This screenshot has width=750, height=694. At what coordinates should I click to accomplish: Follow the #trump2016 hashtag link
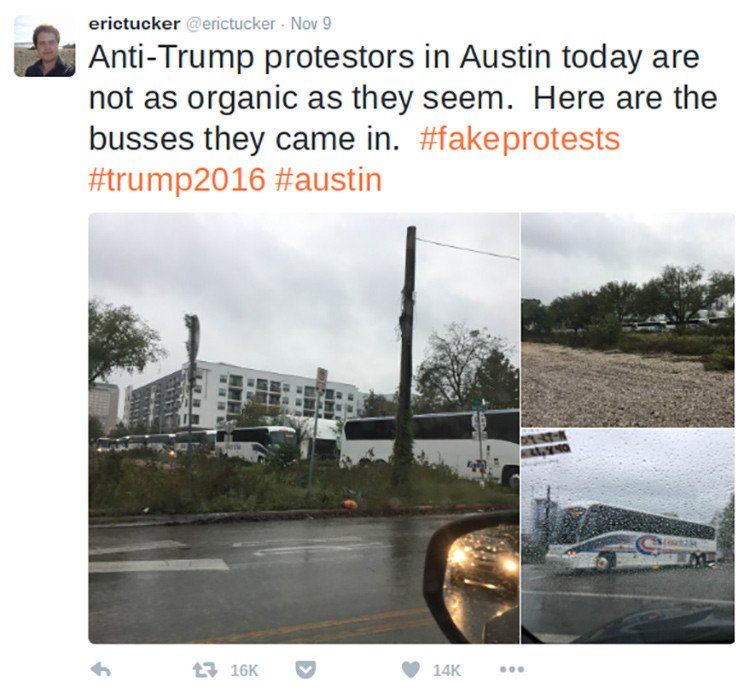click(x=176, y=180)
